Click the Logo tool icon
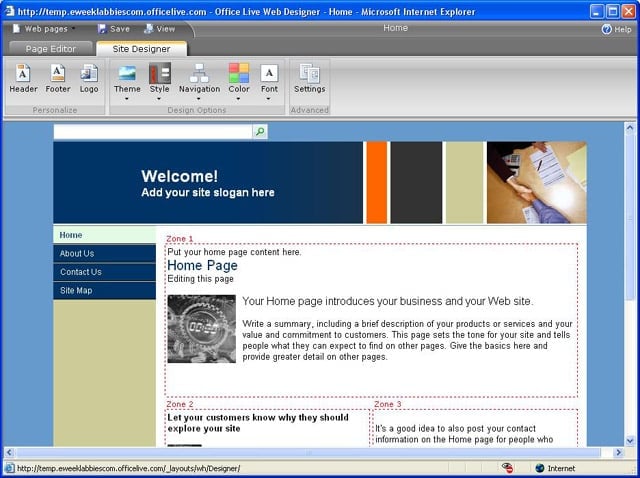Viewport: 640px width, 478px height. pos(89,73)
